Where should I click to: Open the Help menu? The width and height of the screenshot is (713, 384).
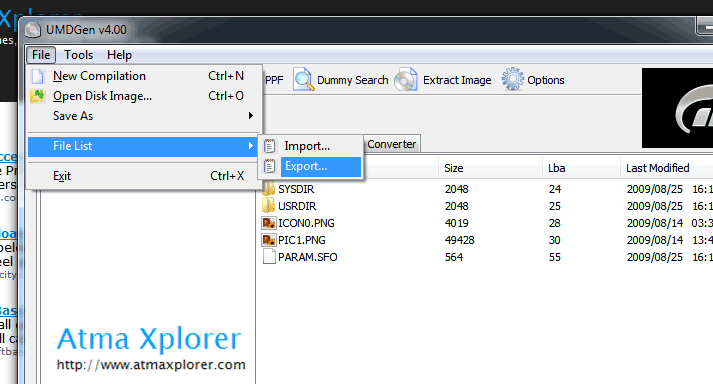[x=119, y=55]
